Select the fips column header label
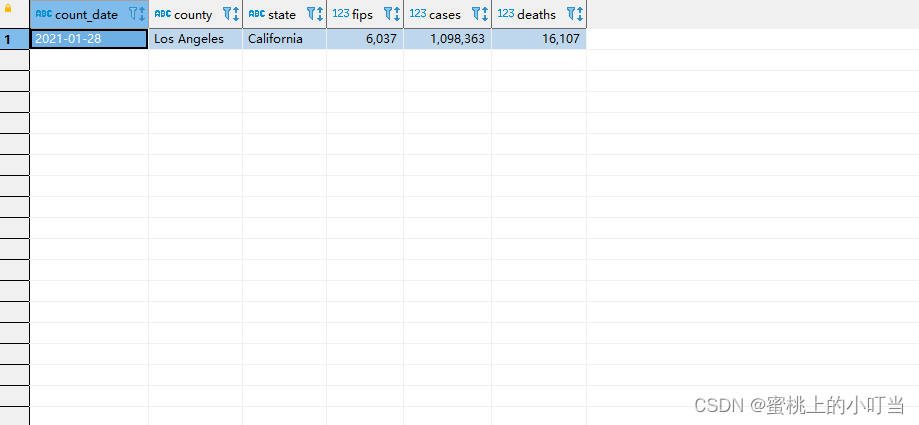This screenshot has height=425, width=919. [362, 15]
